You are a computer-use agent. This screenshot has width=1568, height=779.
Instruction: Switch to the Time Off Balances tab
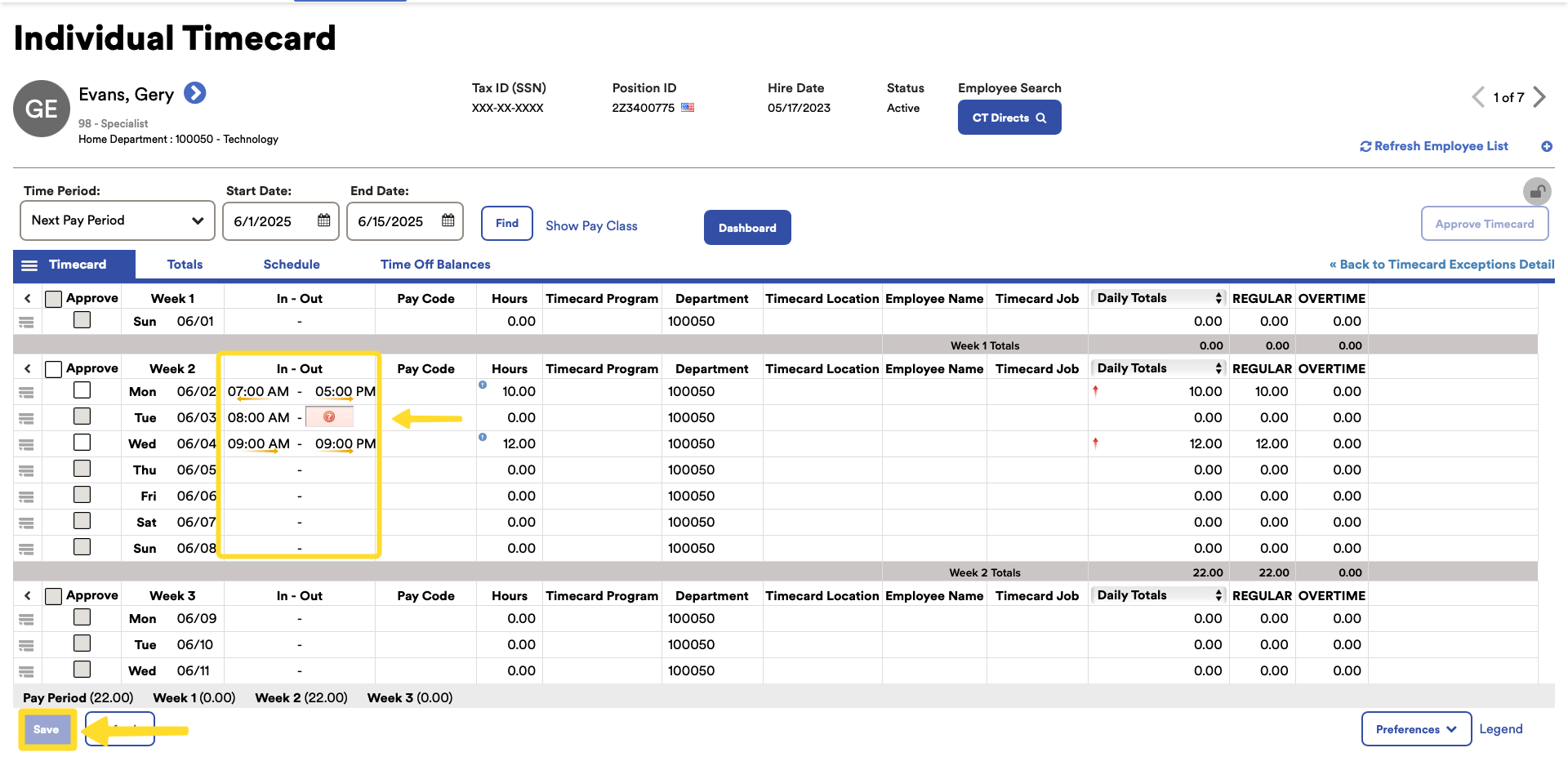click(435, 265)
